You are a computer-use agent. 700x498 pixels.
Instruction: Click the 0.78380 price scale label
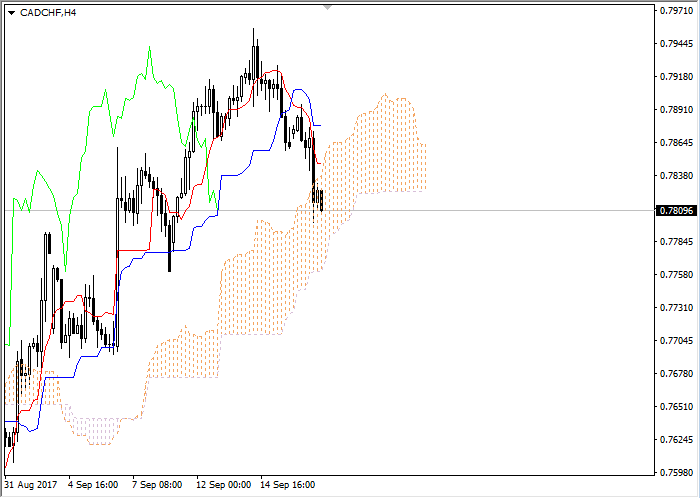[x=676, y=176]
